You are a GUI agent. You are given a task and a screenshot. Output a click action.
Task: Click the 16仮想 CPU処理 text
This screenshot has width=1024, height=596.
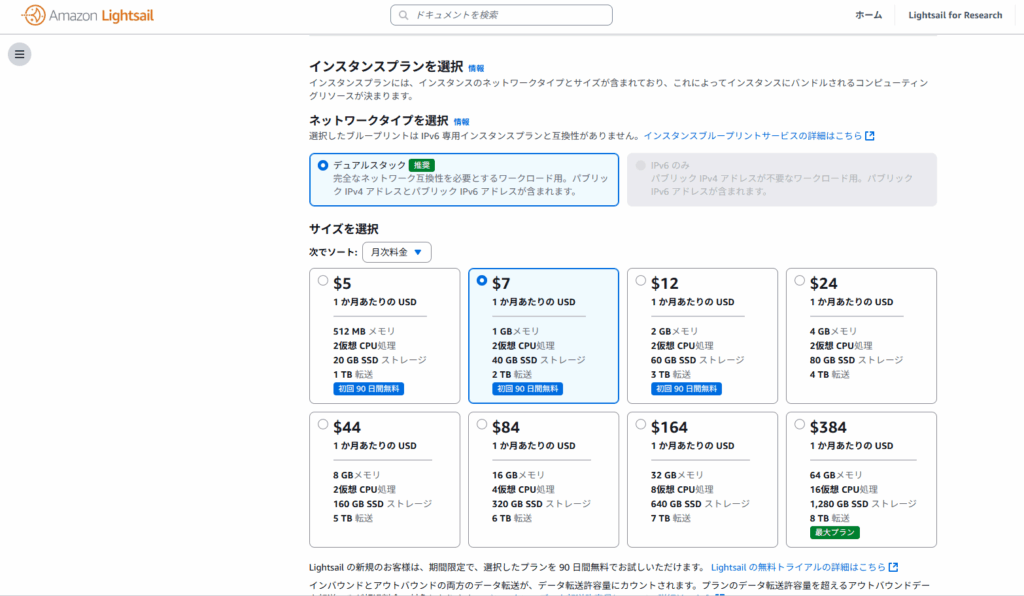click(x=844, y=489)
